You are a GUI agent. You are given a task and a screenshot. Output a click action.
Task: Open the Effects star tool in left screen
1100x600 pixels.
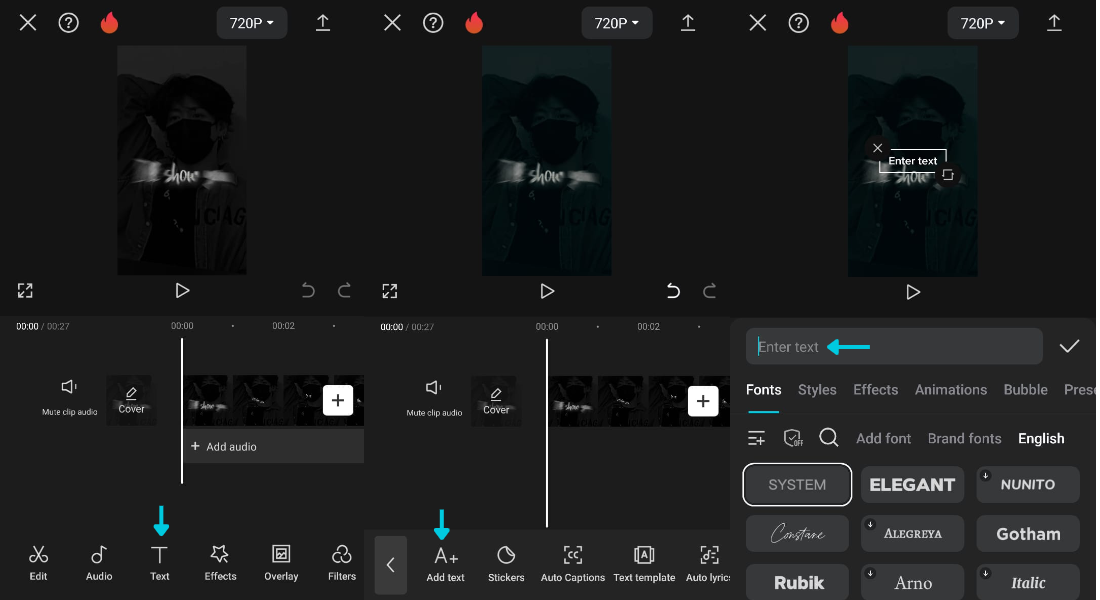(x=220, y=563)
